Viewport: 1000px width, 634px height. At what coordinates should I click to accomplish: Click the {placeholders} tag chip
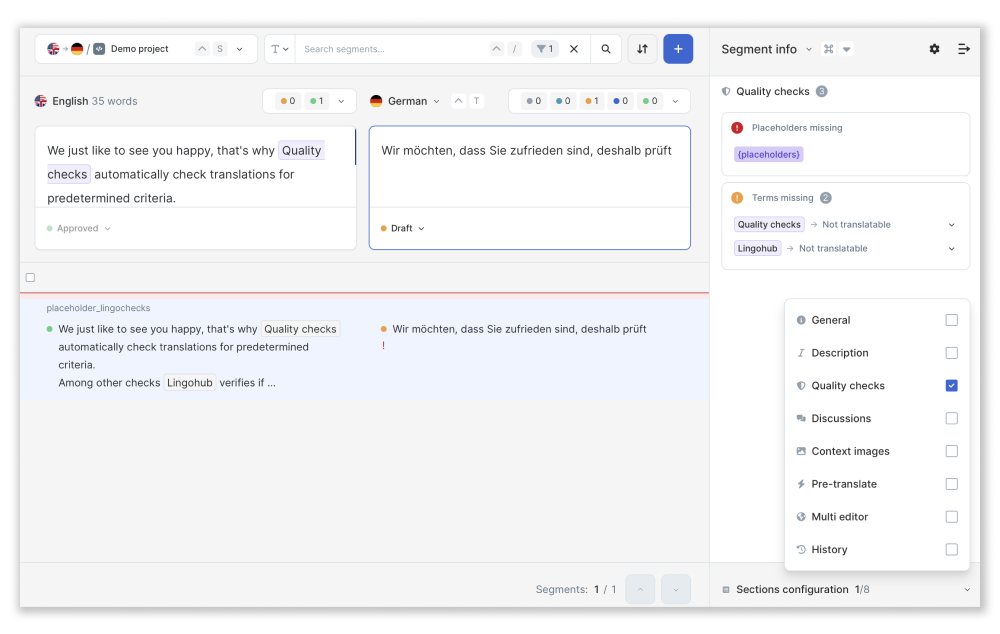pyautogui.click(x=768, y=154)
